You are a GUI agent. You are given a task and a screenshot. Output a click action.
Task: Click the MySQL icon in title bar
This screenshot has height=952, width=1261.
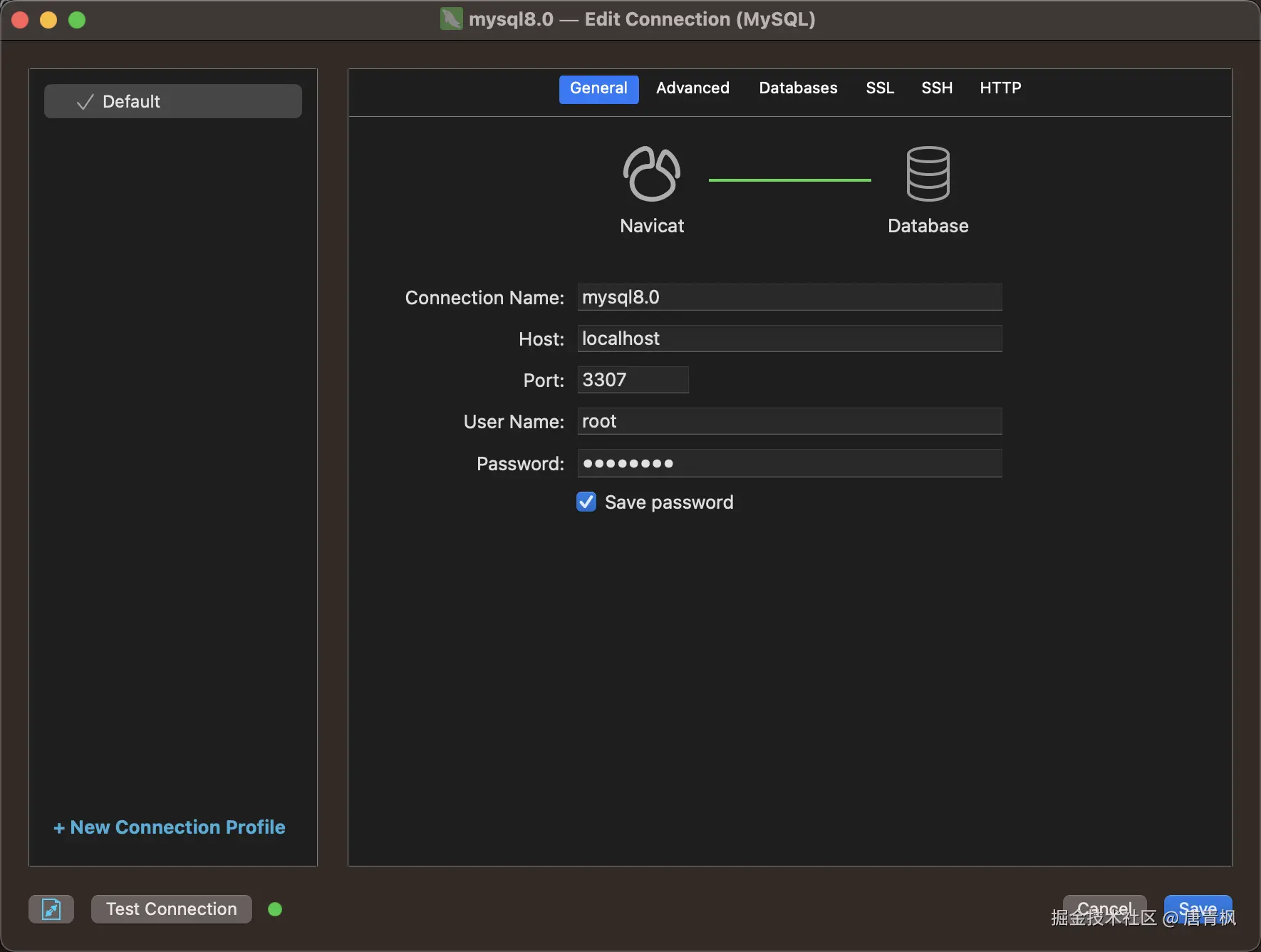(x=451, y=19)
